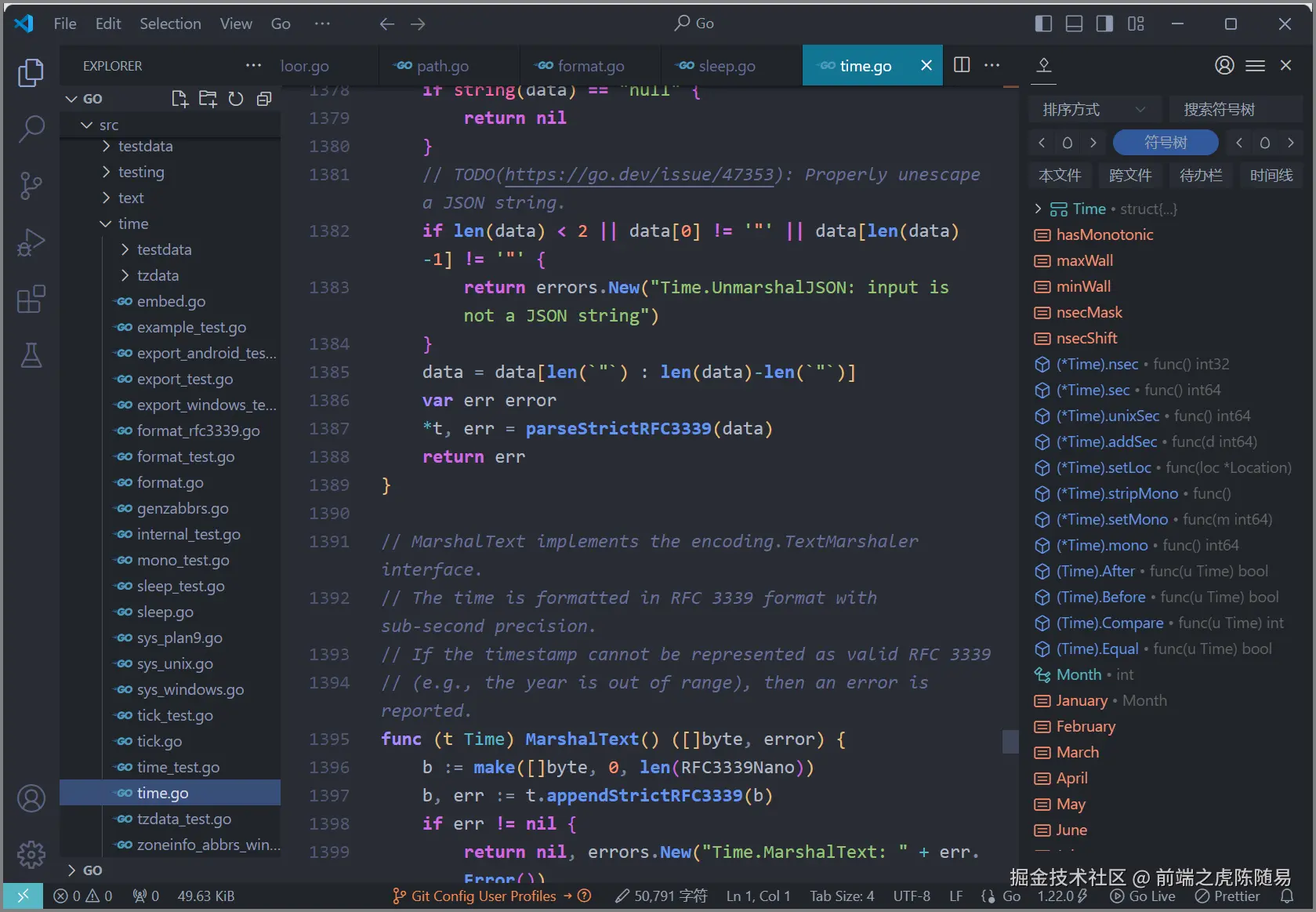Open the Run and Debug view
The width and height of the screenshot is (1316, 912).
point(31,242)
